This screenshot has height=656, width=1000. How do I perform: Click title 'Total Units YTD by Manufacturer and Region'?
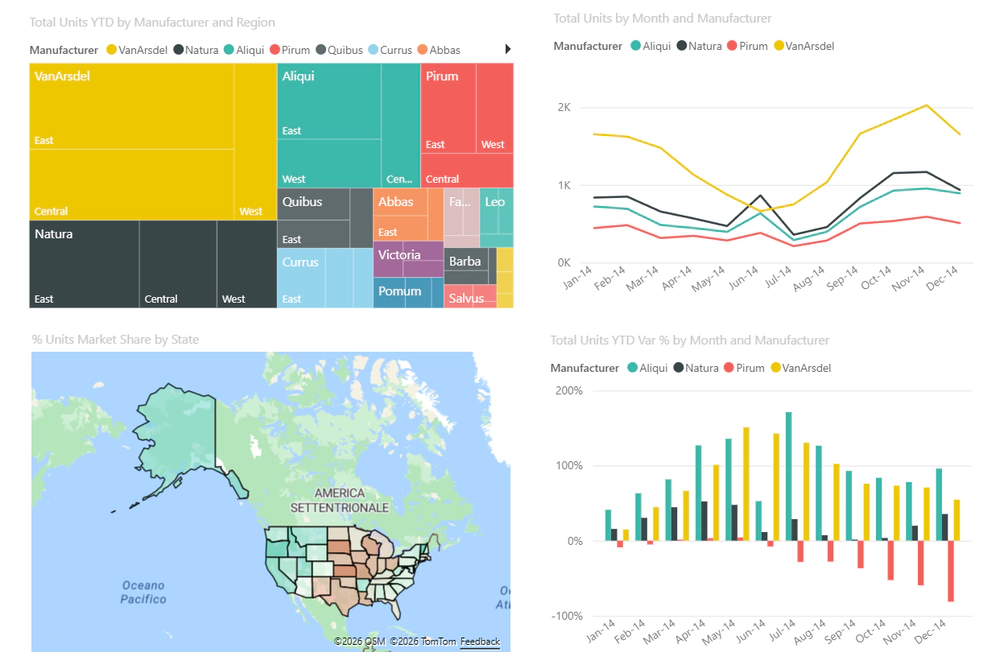pyautogui.click(x=152, y=22)
